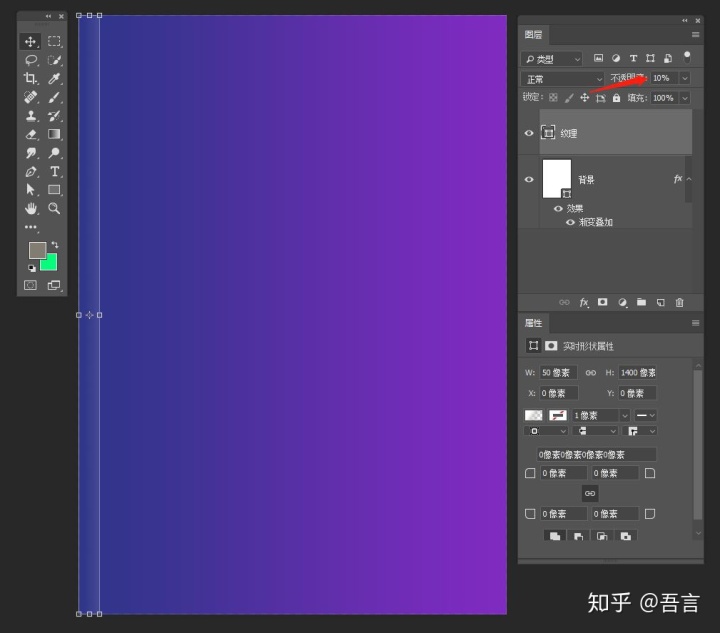The height and width of the screenshot is (633, 720).
Task: Select the History Brush tool
Action: [54, 116]
